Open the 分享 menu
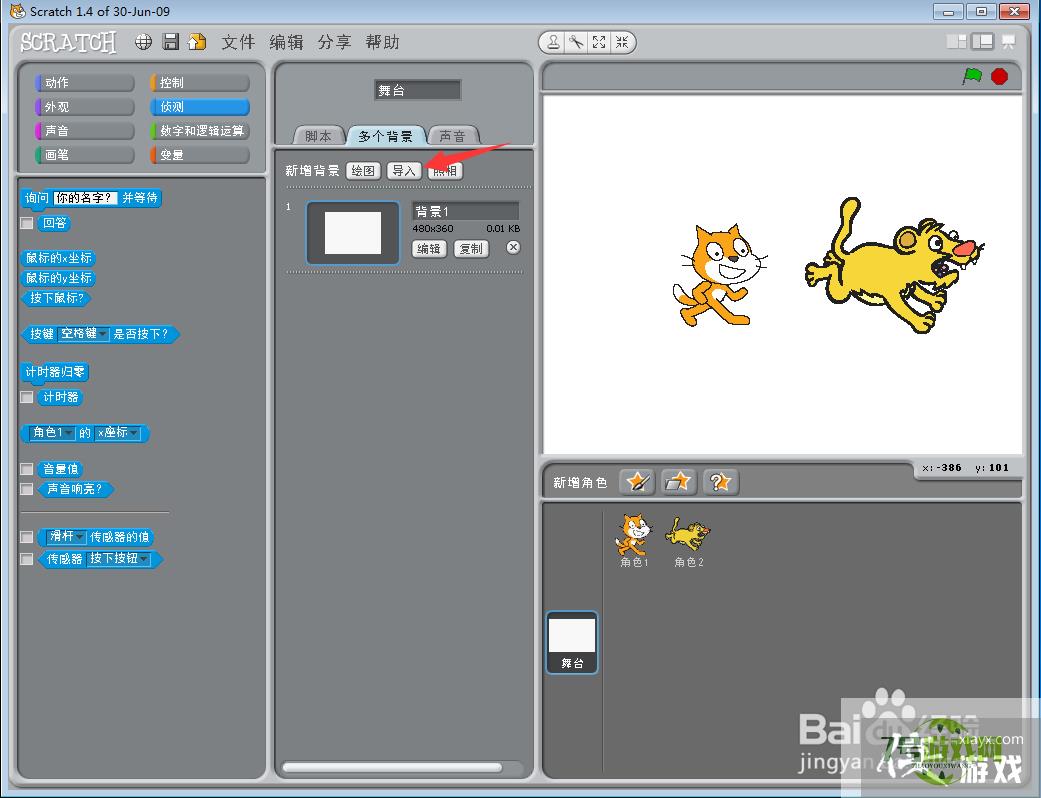The image size is (1041, 798). [334, 42]
